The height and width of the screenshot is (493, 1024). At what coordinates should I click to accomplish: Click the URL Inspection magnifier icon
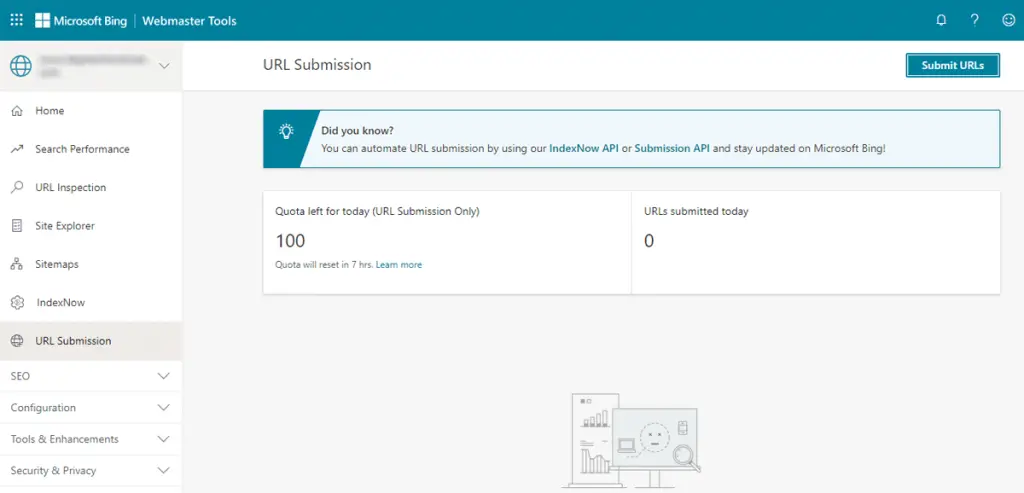(18, 187)
